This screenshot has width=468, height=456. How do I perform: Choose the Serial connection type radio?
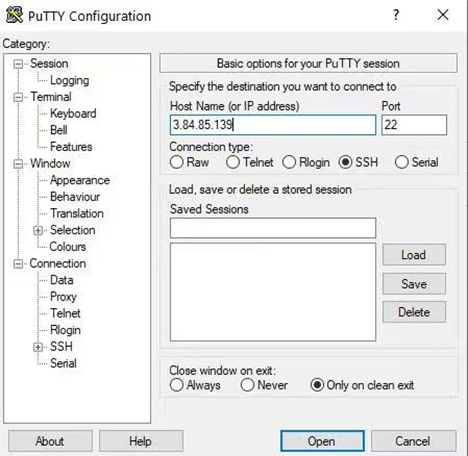click(x=402, y=162)
